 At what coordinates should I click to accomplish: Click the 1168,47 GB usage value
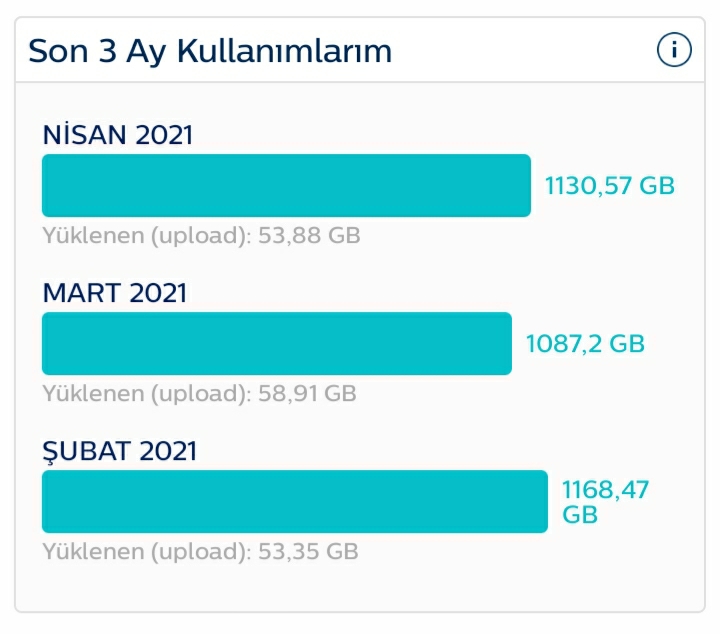(605, 502)
